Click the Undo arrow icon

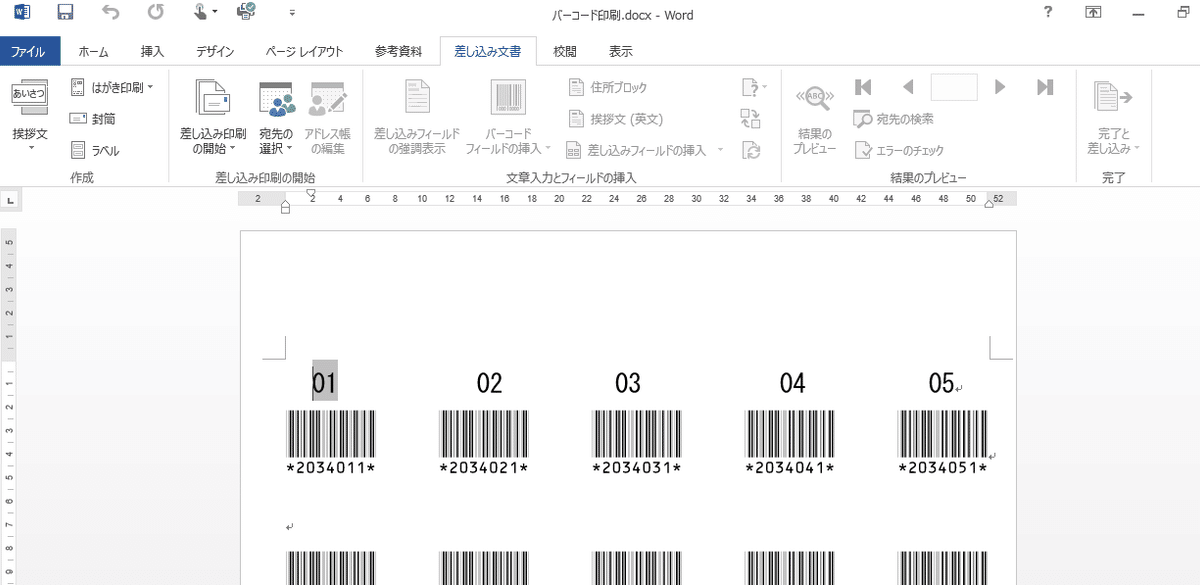pyautogui.click(x=110, y=13)
